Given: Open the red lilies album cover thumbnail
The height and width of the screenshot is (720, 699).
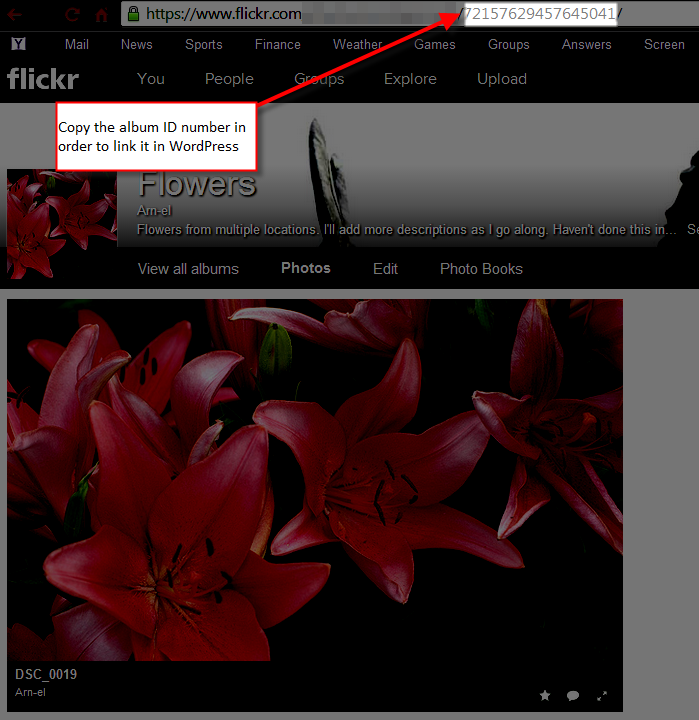Looking at the screenshot, I should pyautogui.click(x=61, y=224).
